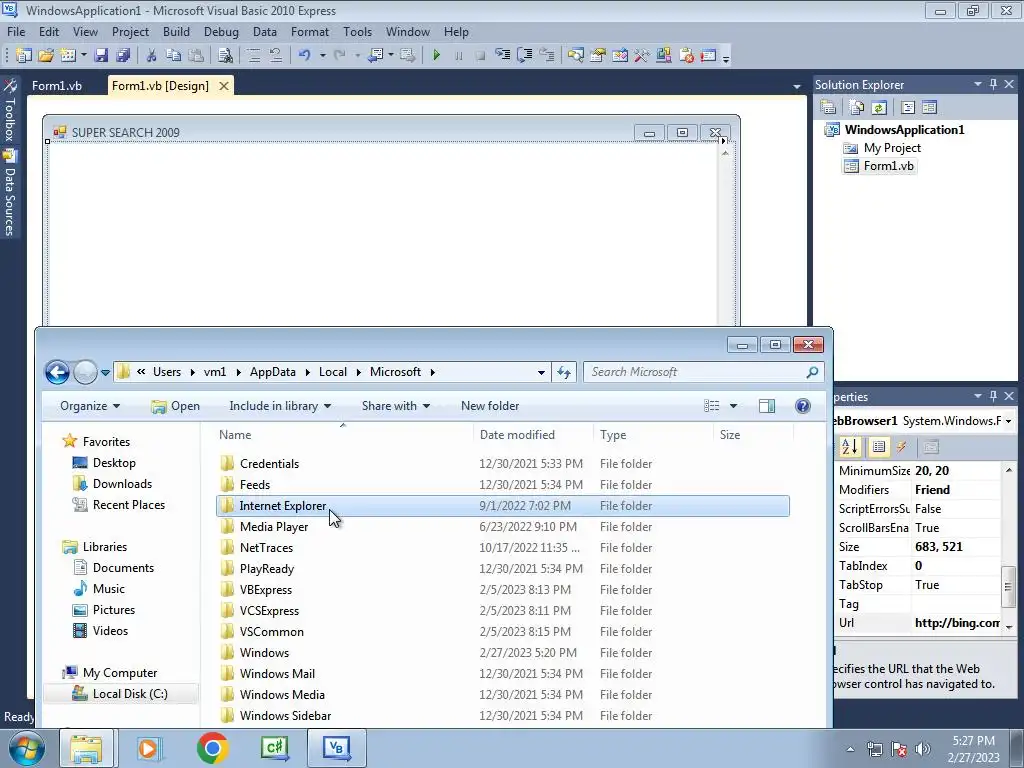Click the Copy toolbar icon
1024x768 pixels.
[x=173, y=56]
